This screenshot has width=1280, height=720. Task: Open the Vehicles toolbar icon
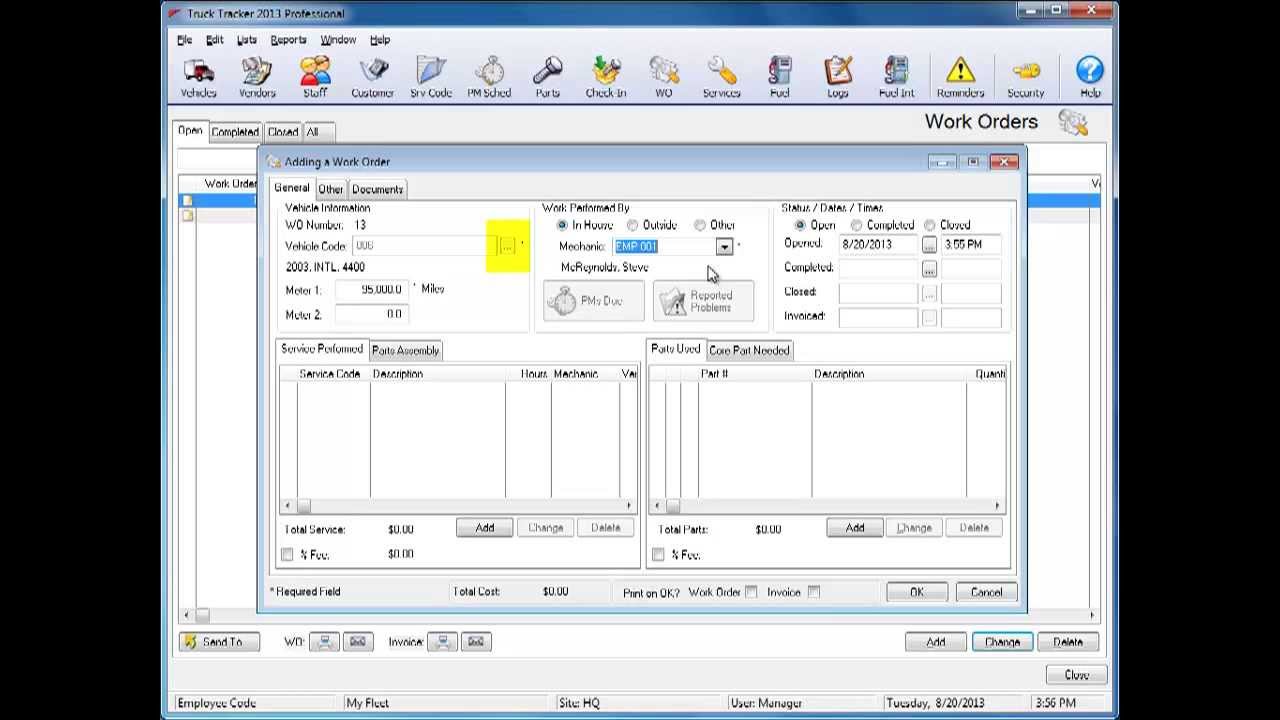click(x=198, y=78)
